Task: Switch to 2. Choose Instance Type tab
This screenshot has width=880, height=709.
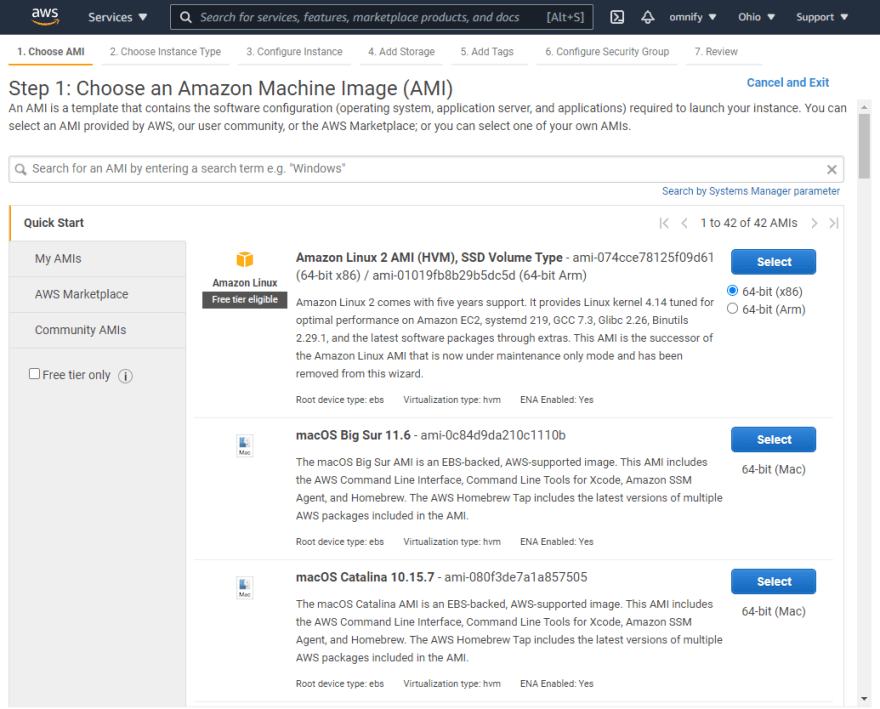Action: tap(166, 52)
